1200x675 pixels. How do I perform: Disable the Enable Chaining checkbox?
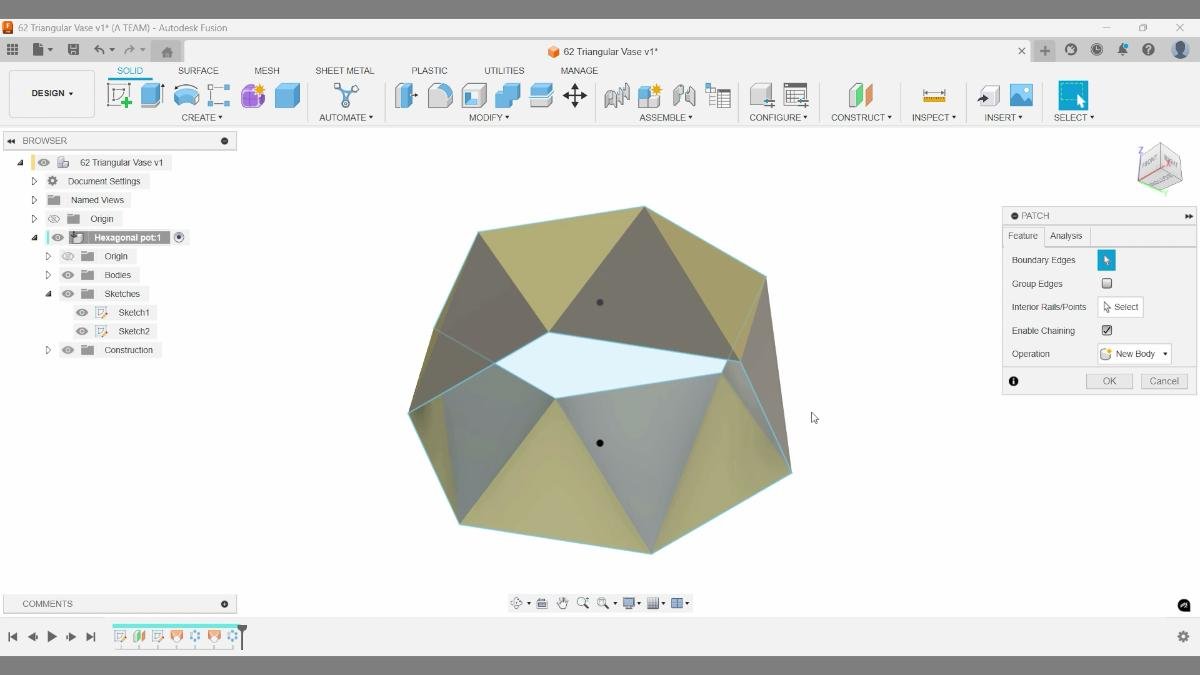pyautogui.click(x=1107, y=330)
